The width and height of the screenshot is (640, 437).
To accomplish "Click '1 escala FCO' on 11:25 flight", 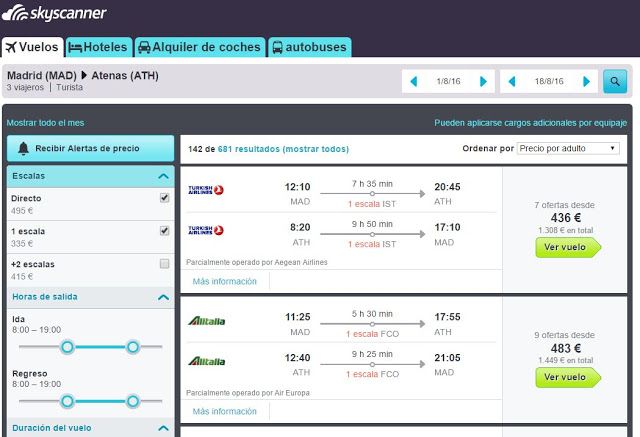I will pos(372,334).
